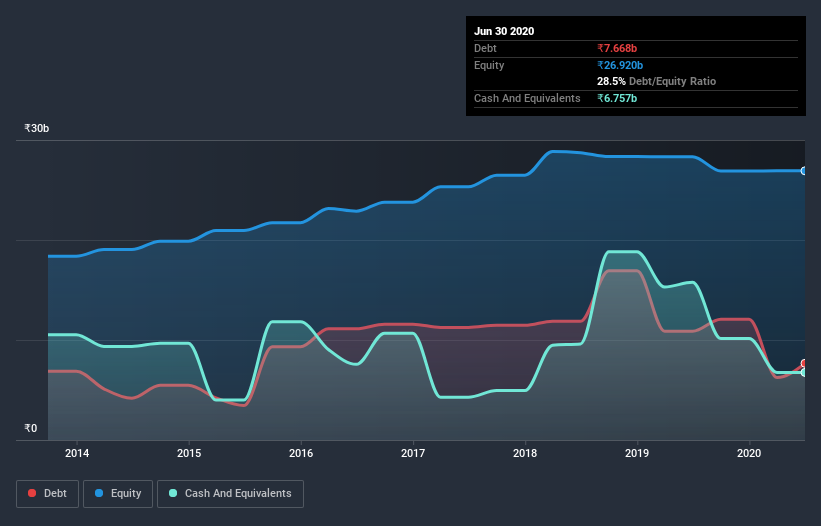
Task: Click the ₹6.757b cash value
Action: pos(617,98)
